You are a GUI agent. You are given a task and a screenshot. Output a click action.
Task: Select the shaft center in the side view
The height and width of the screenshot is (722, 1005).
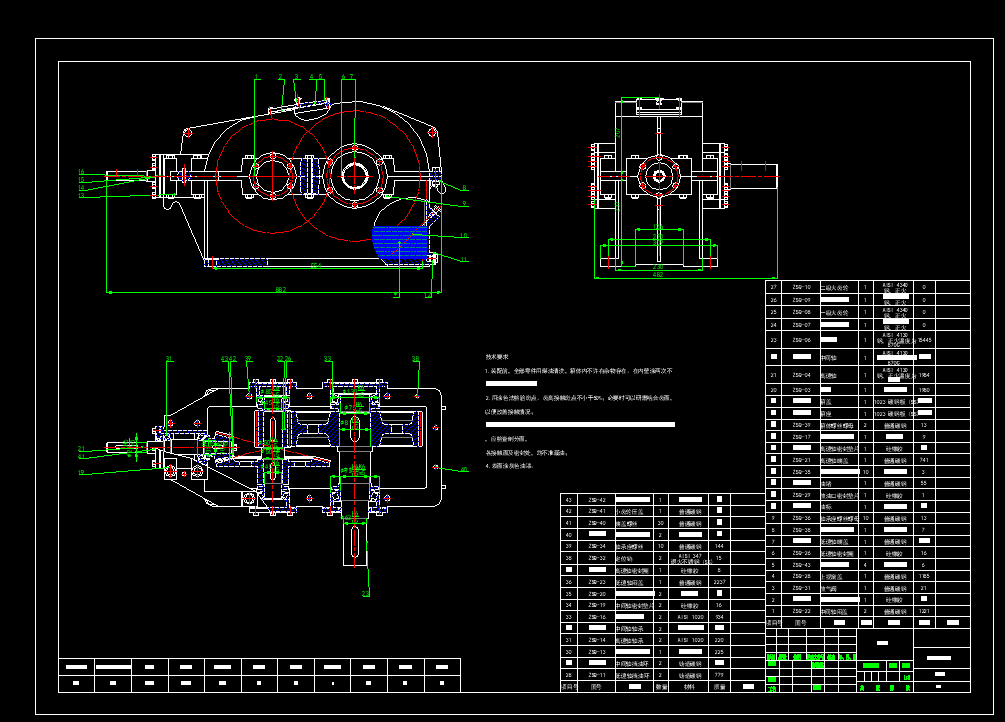[659, 177]
